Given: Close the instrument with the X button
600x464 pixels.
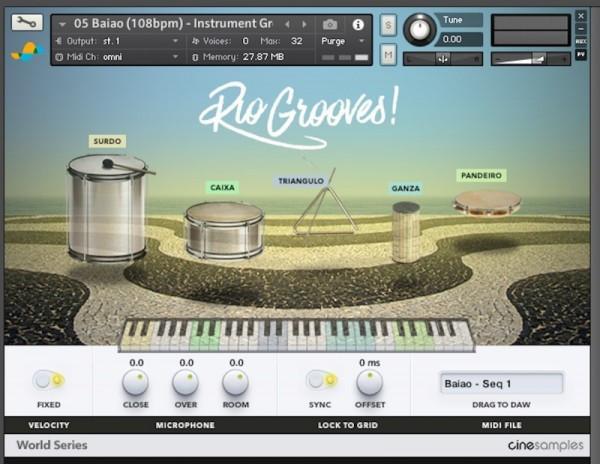Looking at the screenshot, I should coord(580,16).
